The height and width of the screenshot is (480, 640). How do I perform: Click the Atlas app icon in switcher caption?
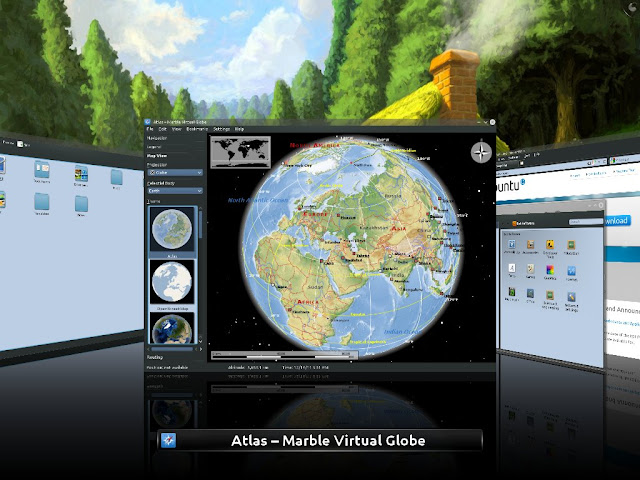tap(169, 440)
